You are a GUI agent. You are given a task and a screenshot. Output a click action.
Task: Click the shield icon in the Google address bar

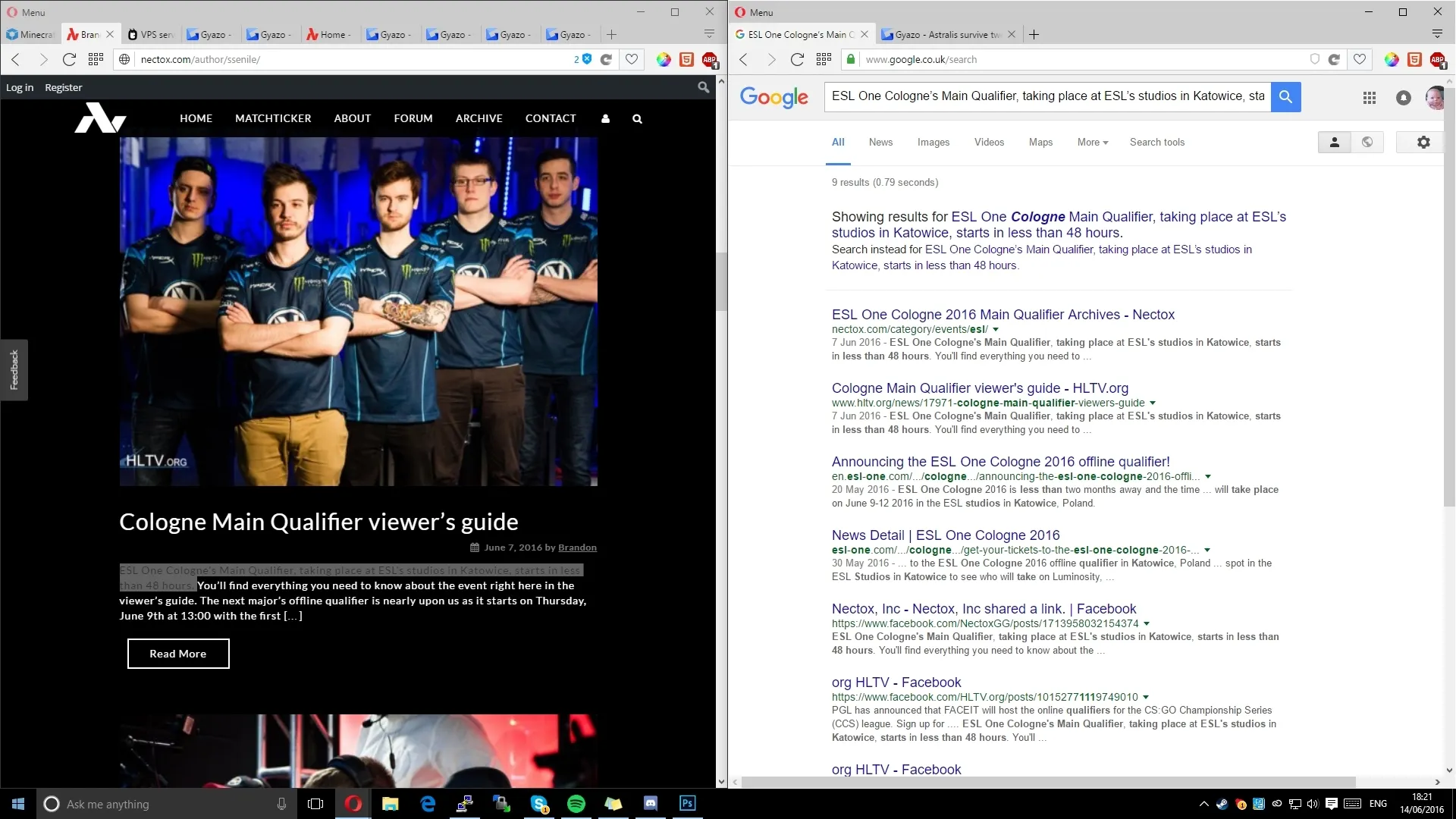pos(1315,59)
